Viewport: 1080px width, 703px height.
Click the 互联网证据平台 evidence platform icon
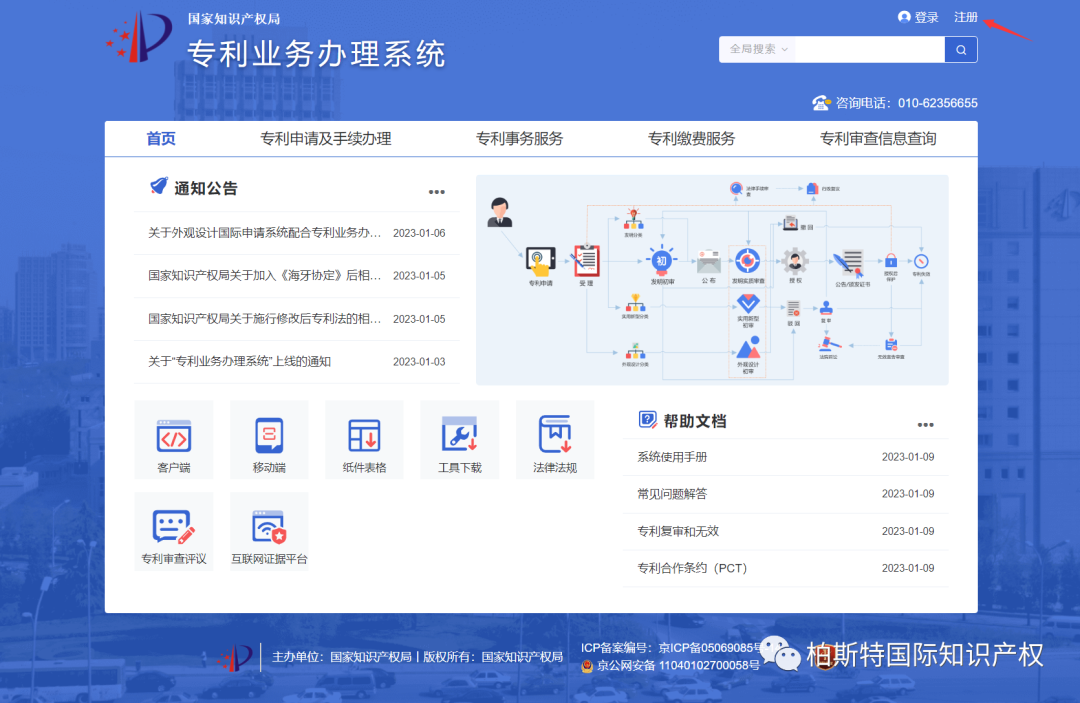268,530
